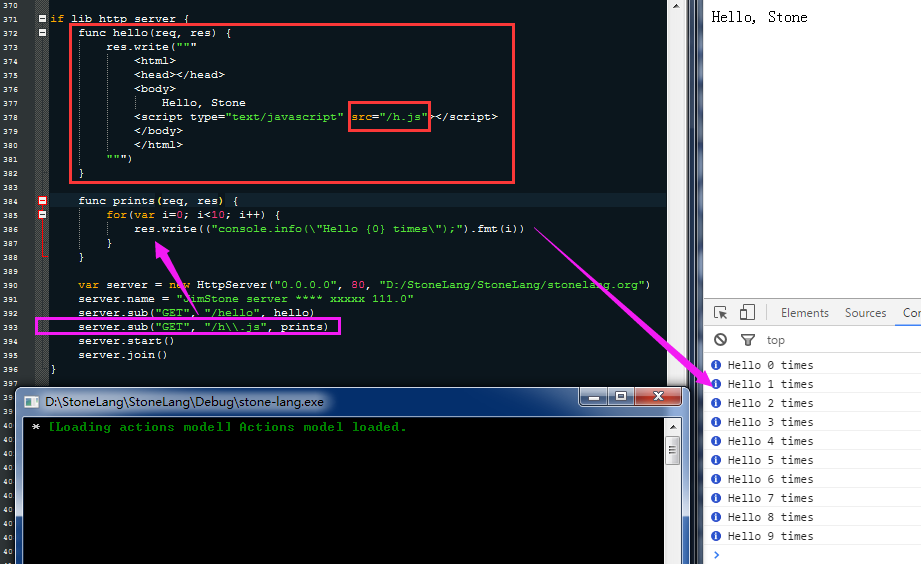921x564 pixels.
Task: Click the 'HttpServer' constructor call on line 390
Action: (232, 285)
